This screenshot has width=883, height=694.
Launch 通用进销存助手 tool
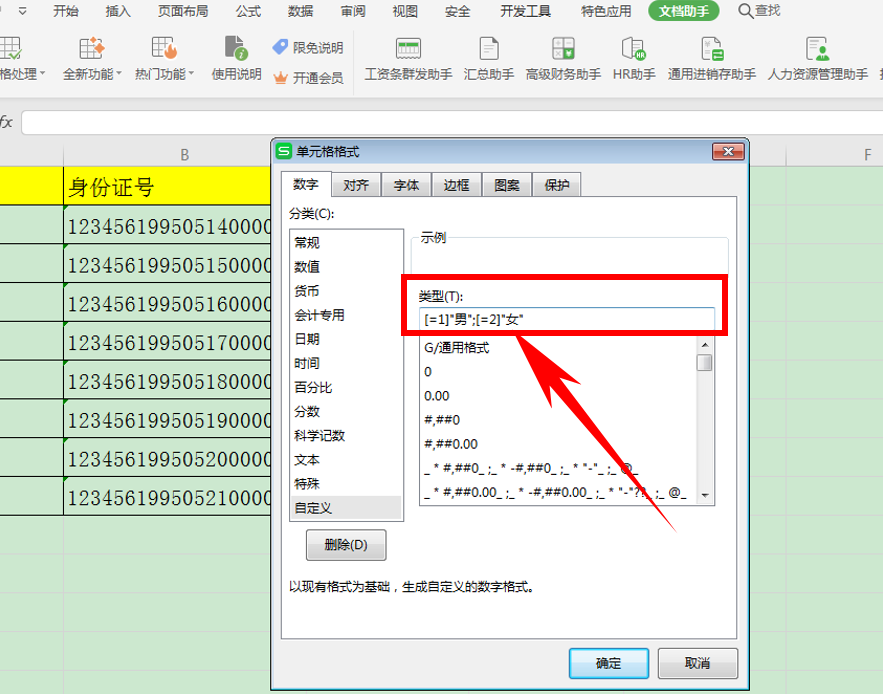pos(712,58)
